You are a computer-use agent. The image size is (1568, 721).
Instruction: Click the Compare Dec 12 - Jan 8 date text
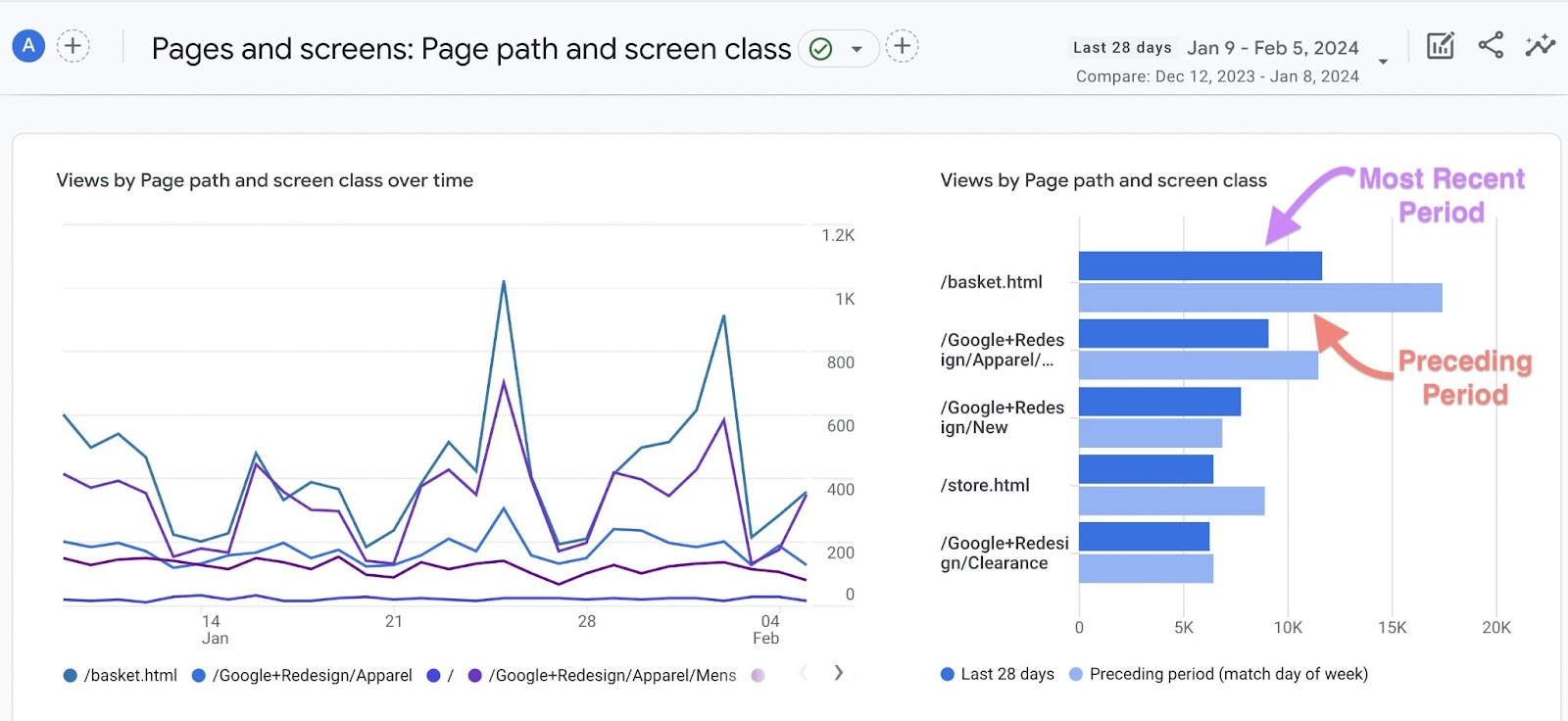(1217, 76)
